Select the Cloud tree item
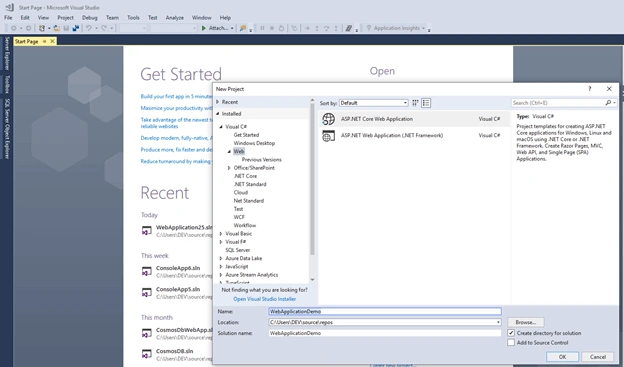The width and height of the screenshot is (624, 367). 241,192
